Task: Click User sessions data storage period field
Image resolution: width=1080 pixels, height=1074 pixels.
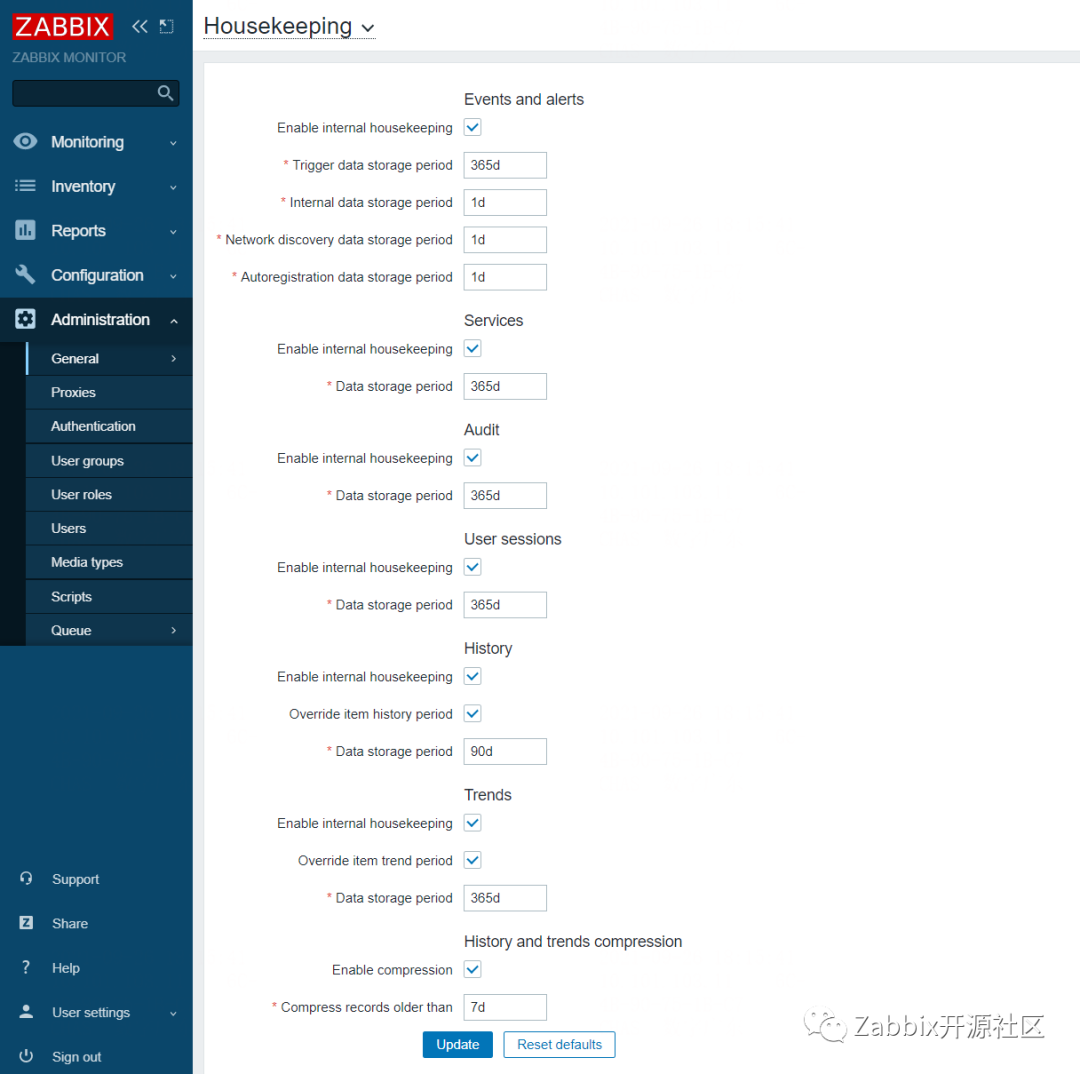Action: click(x=505, y=605)
